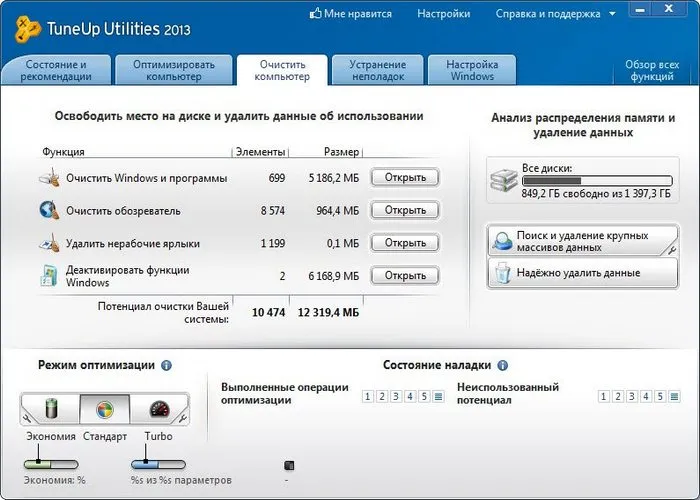Open page 2 of Неиспользованный потенциал
Image resolution: width=700 pixels, height=500 pixels.
(x=618, y=396)
